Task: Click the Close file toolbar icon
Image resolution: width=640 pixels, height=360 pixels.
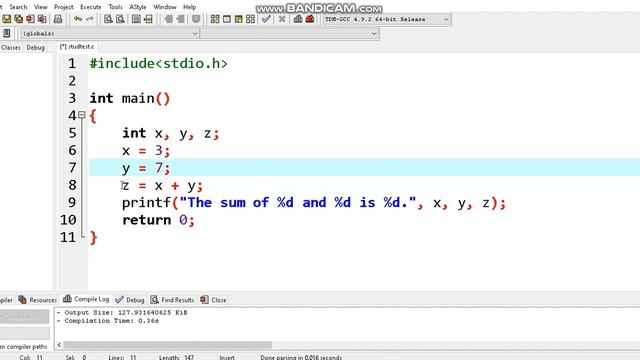Action: (x=30, y=19)
